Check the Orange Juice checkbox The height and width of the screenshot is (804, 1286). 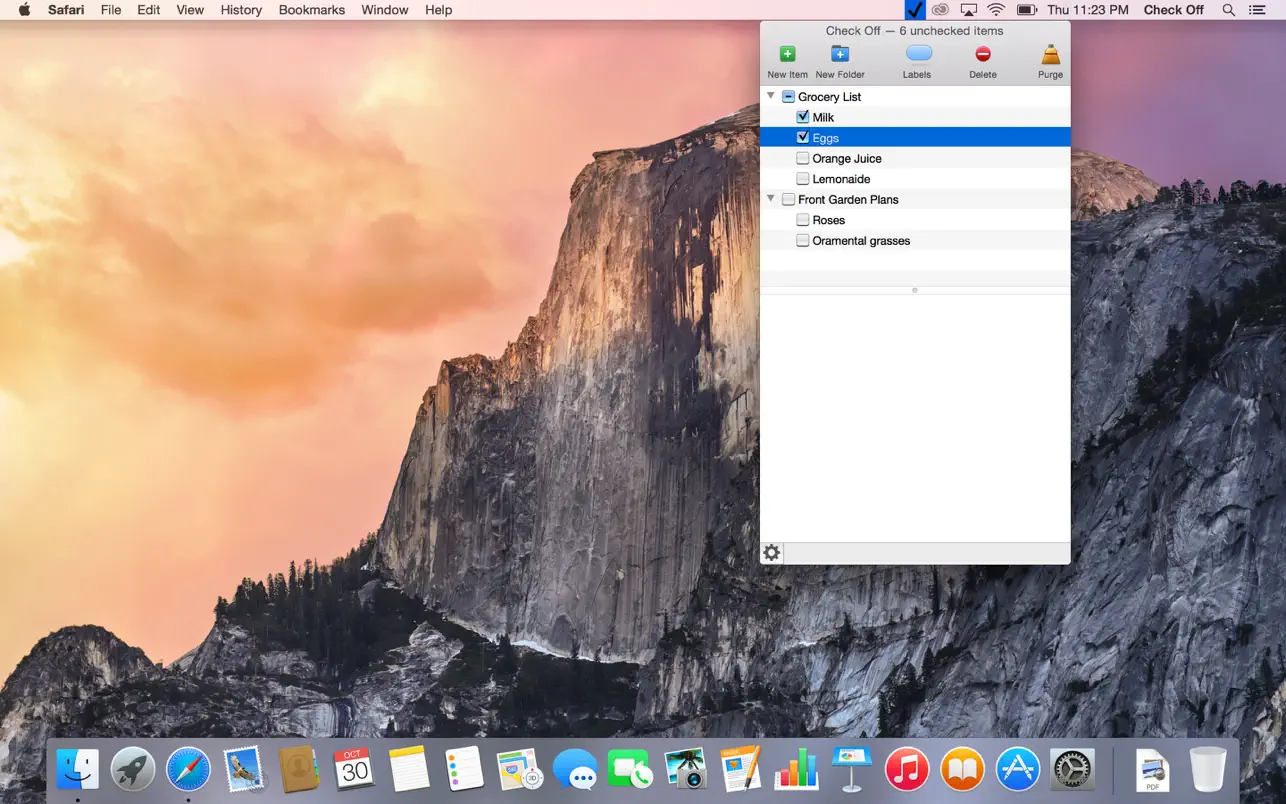point(803,158)
